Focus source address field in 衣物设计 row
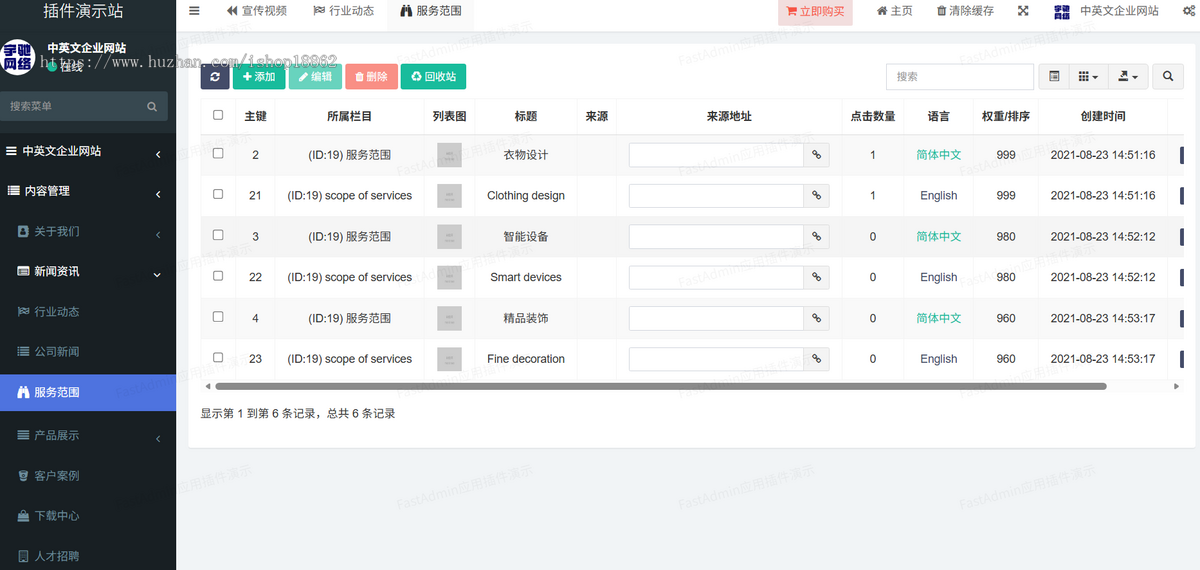This screenshot has height=570, width=1200. [716, 154]
